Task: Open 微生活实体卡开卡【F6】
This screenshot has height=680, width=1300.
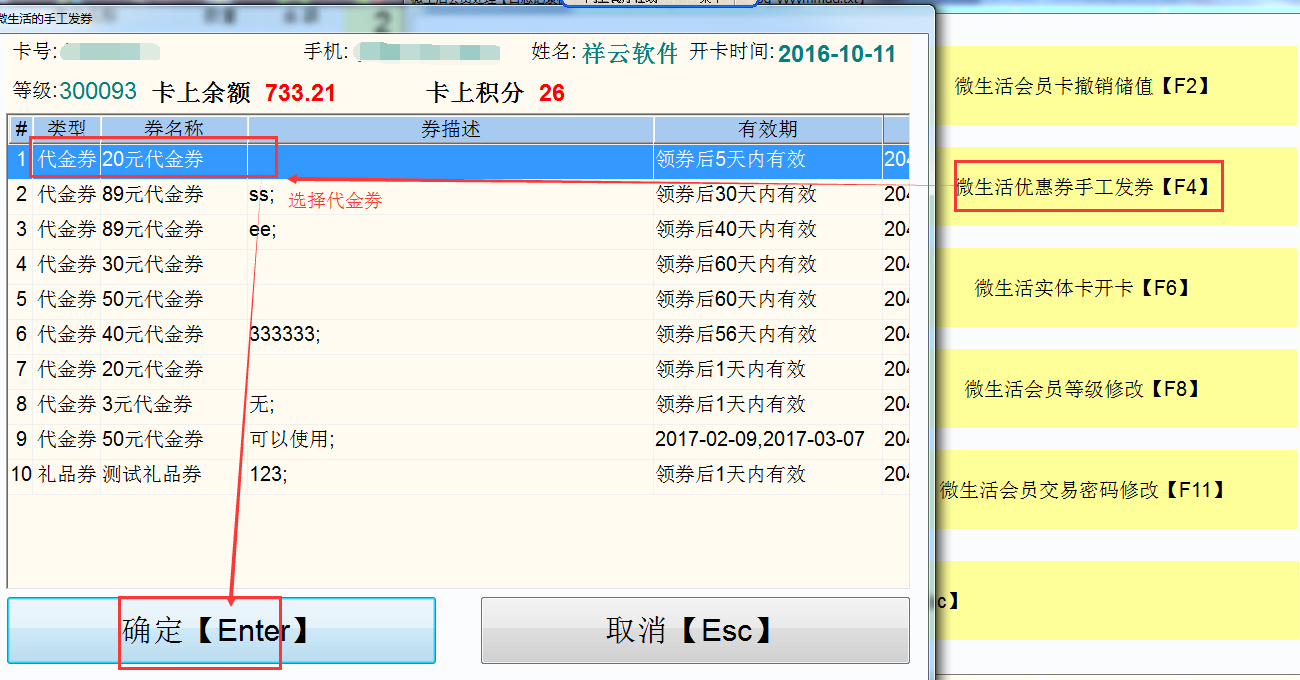Action: coord(1082,288)
